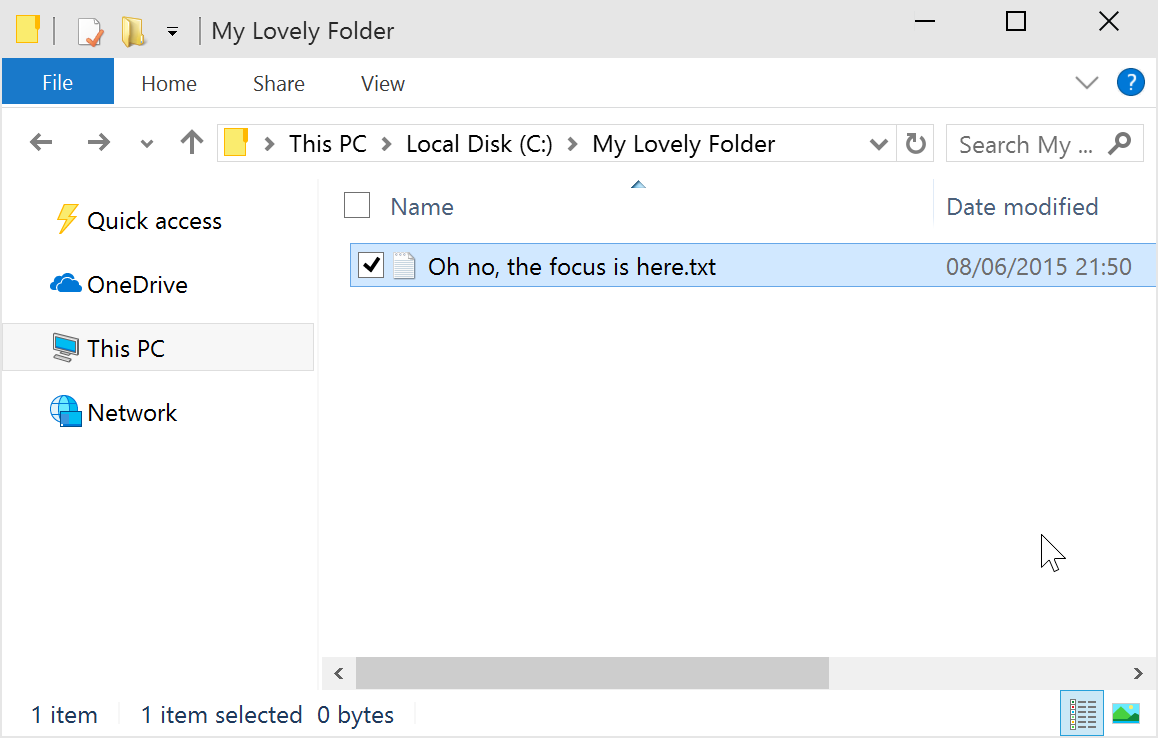Expand the Customize Quick Access Toolbar dropdown
Viewport: 1158px width, 738px height.
pyautogui.click(x=172, y=32)
